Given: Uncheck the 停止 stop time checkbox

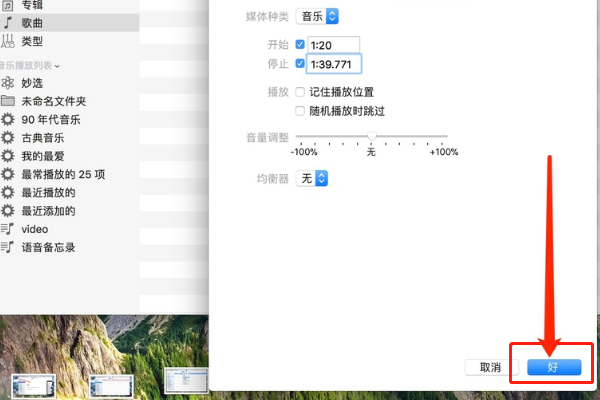Looking at the screenshot, I should pyautogui.click(x=300, y=64).
